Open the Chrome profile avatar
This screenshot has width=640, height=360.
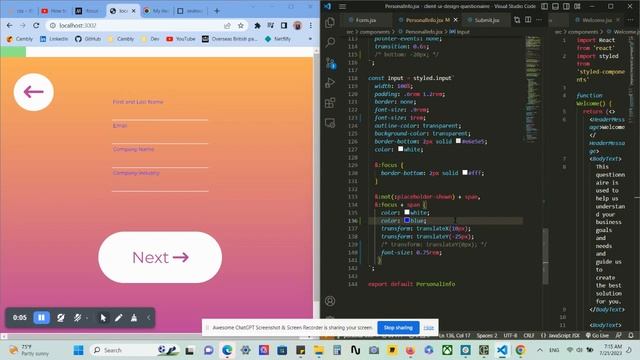(298, 25)
